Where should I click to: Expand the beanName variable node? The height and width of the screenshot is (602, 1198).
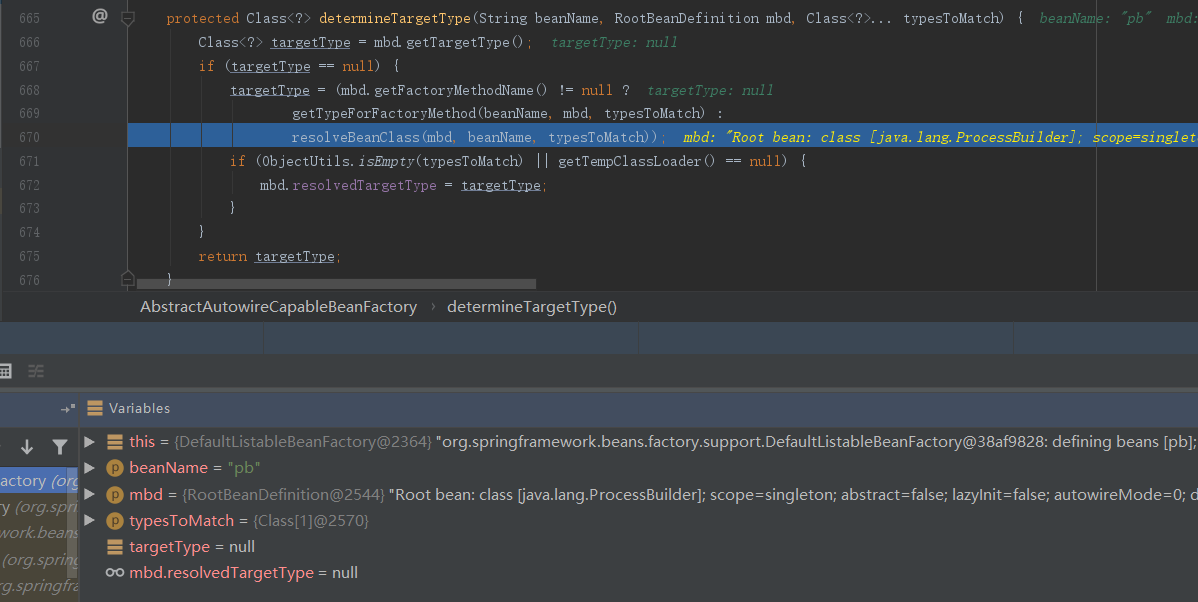pos(90,468)
